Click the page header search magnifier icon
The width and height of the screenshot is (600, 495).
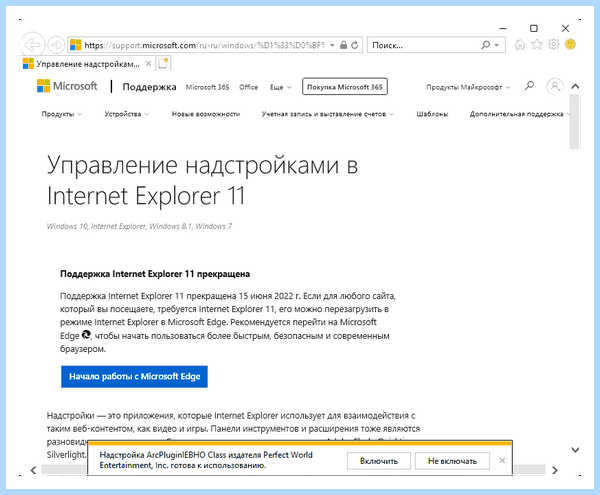529,86
